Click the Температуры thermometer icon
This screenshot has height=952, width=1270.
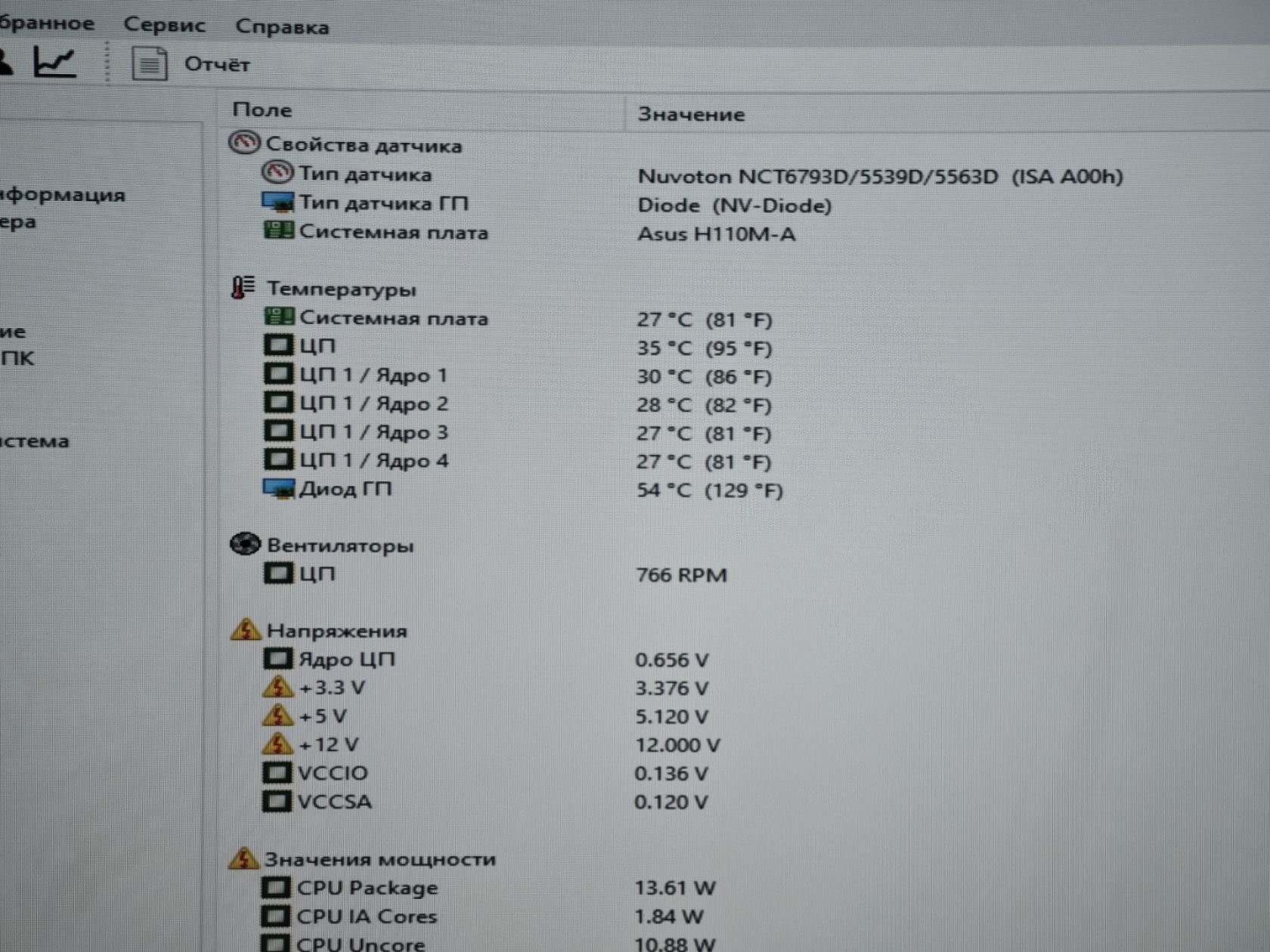(x=243, y=287)
